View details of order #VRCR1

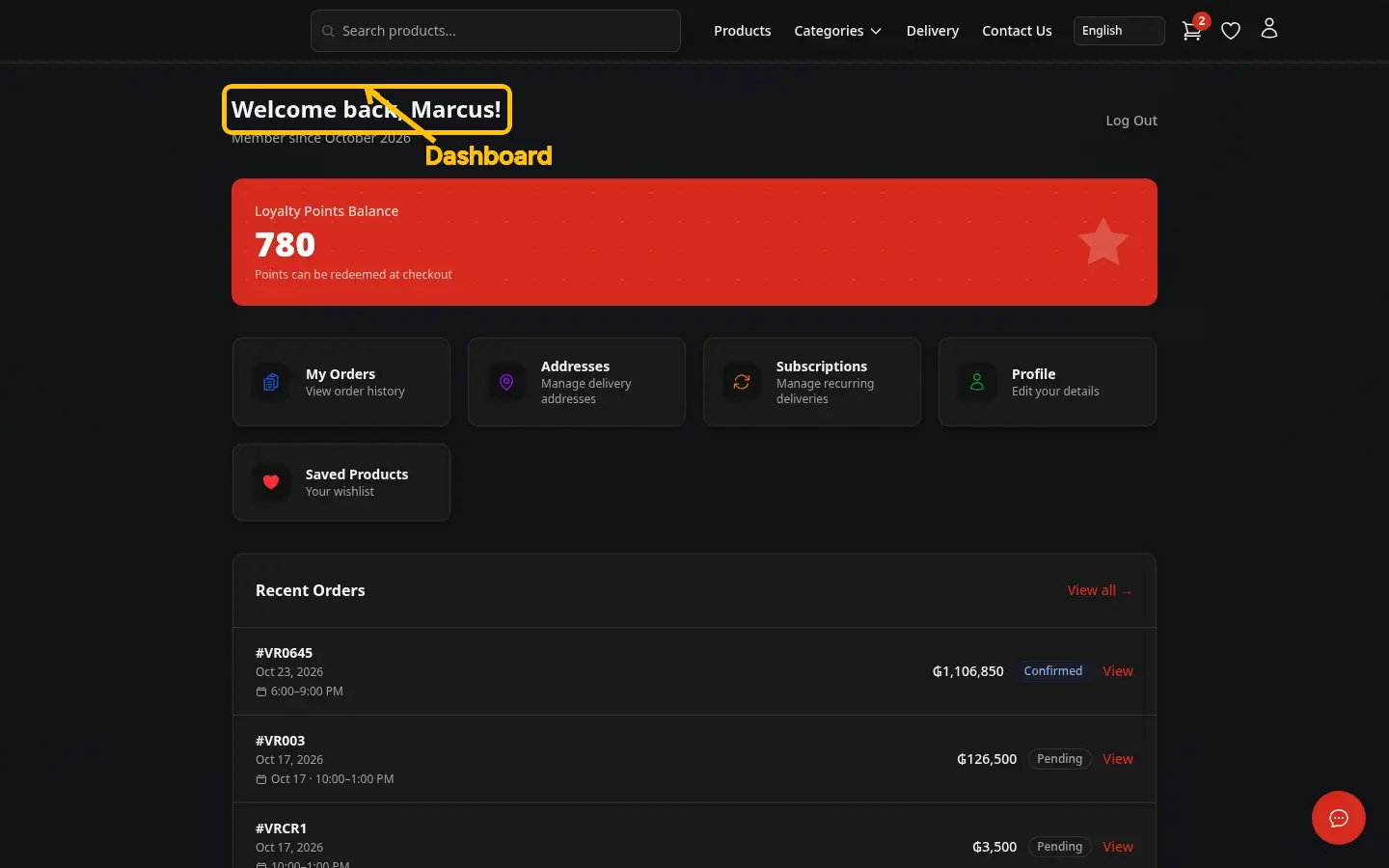1118,847
